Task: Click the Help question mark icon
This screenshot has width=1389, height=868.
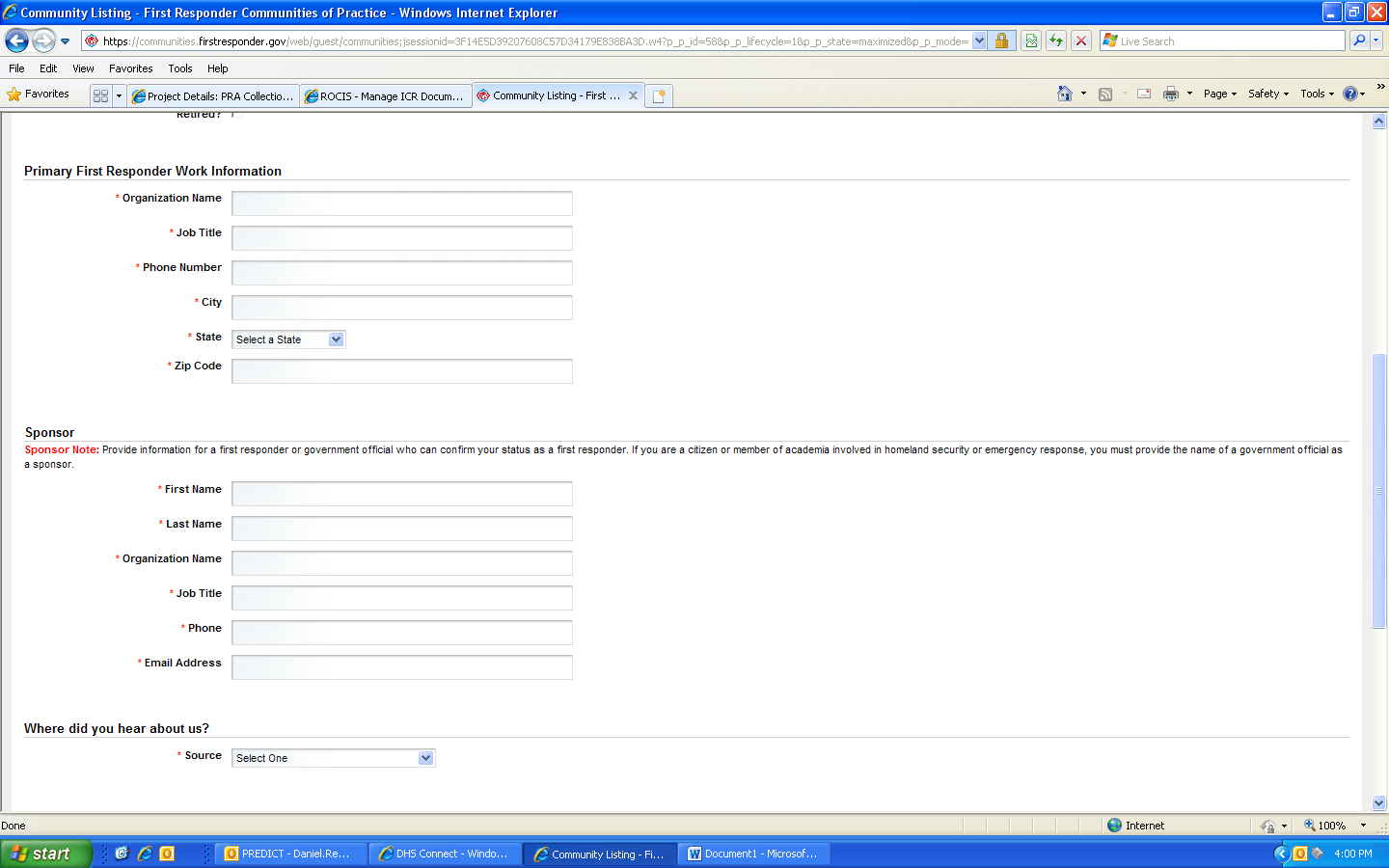Action: (x=1349, y=94)
